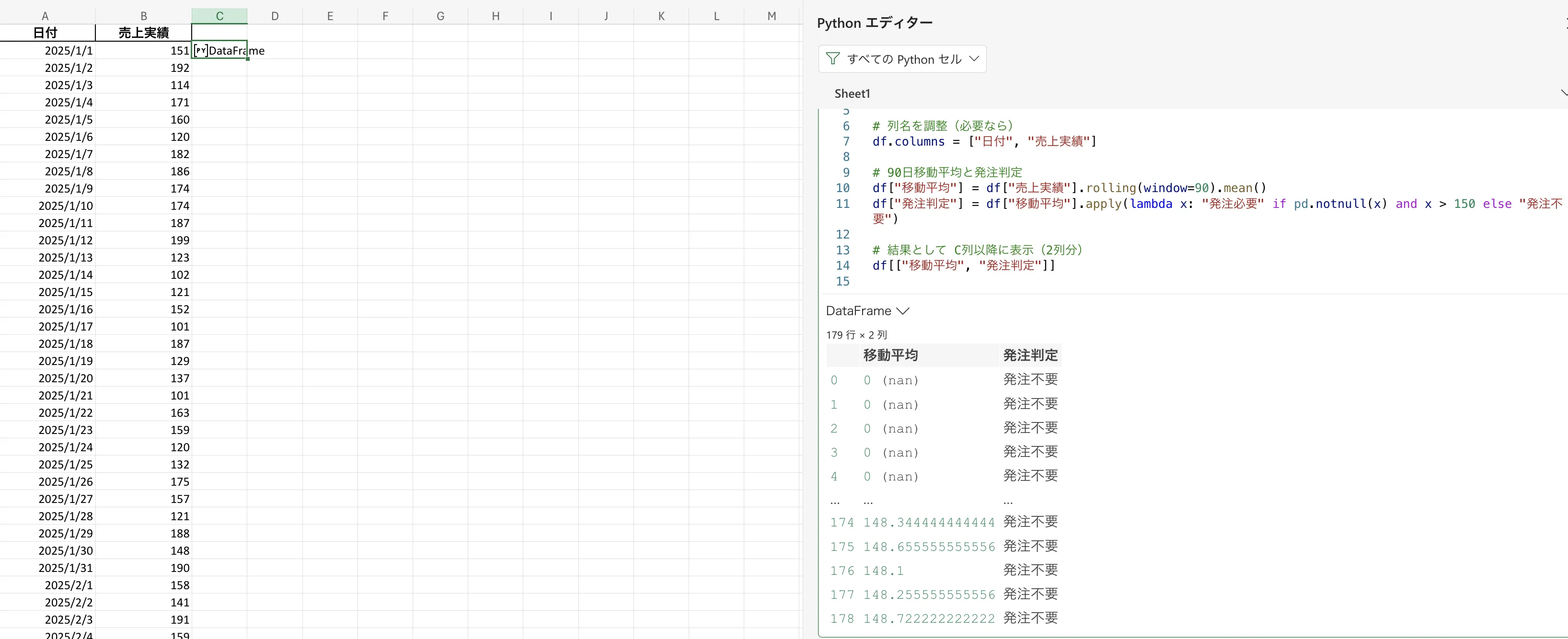Click code line 7 df.columns assignment
The height and width of the screenshot is (639, 1568).
pos(984,141)
